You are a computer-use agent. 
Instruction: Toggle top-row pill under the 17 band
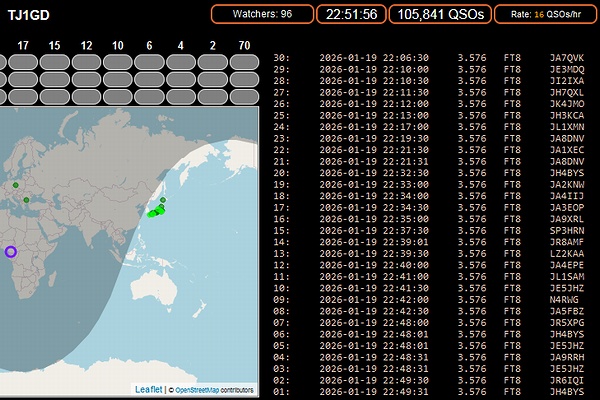click(22, 61)
